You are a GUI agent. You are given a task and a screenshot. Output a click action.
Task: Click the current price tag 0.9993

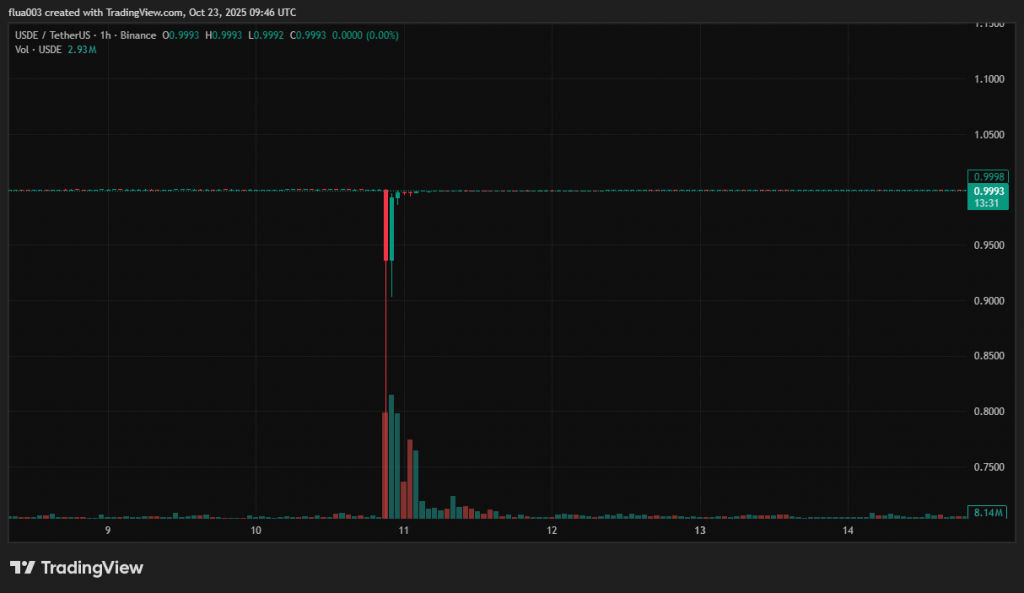(x=987, y=190)
